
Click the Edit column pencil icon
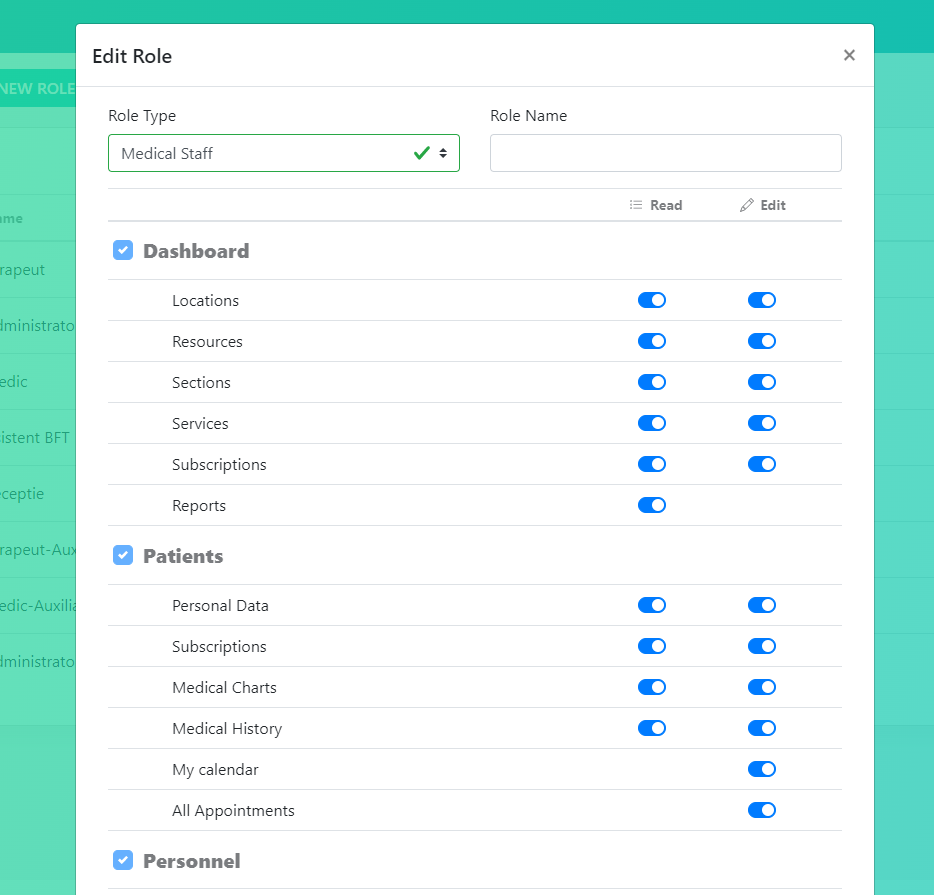[746, 205]
